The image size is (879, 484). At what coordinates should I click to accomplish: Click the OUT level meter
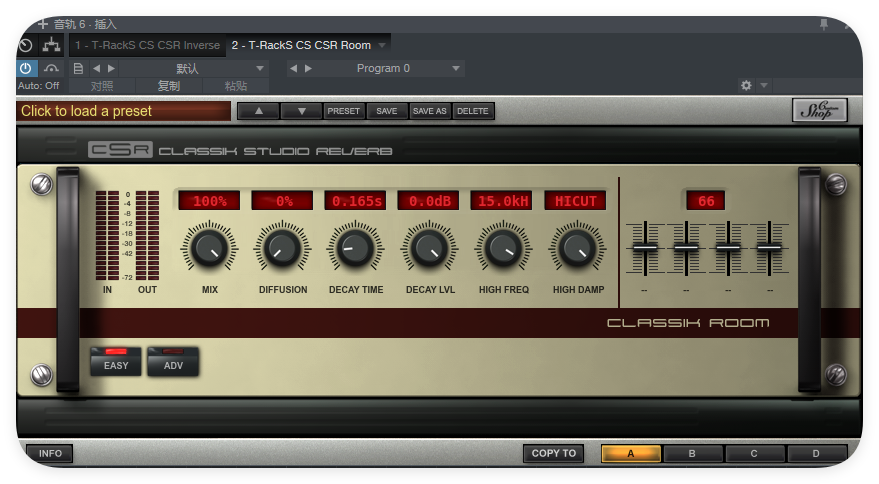tap(147, 235)
